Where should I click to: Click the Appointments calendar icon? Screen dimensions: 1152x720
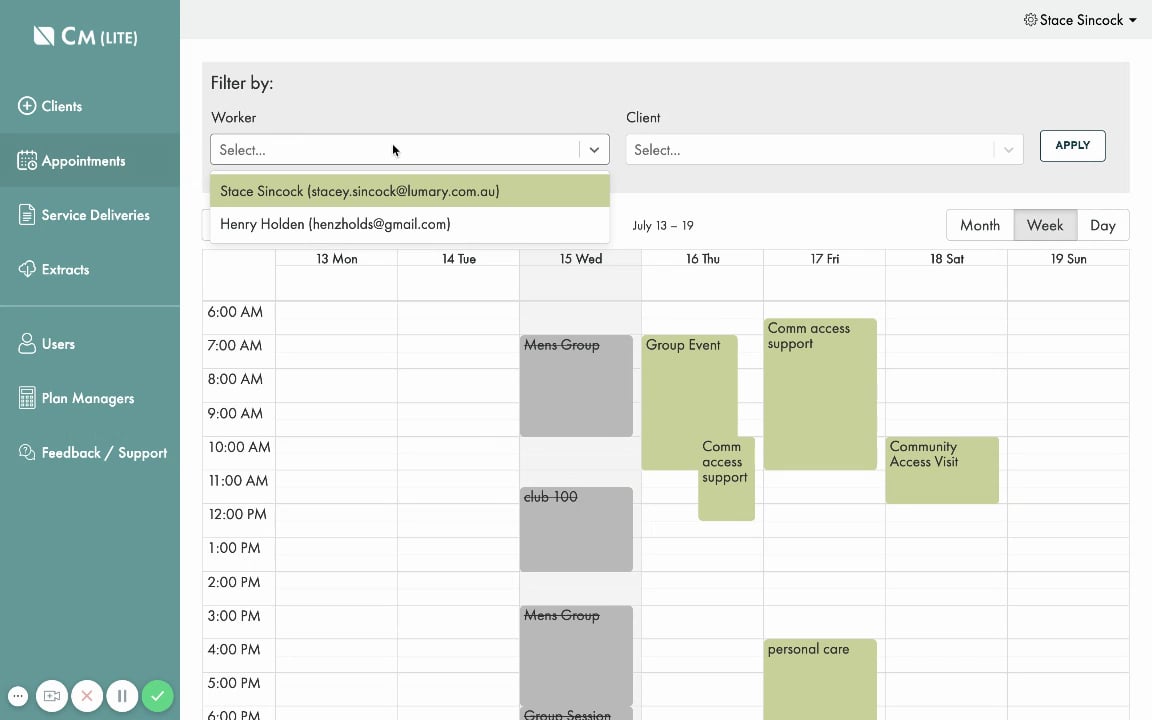tap(27, 160)
